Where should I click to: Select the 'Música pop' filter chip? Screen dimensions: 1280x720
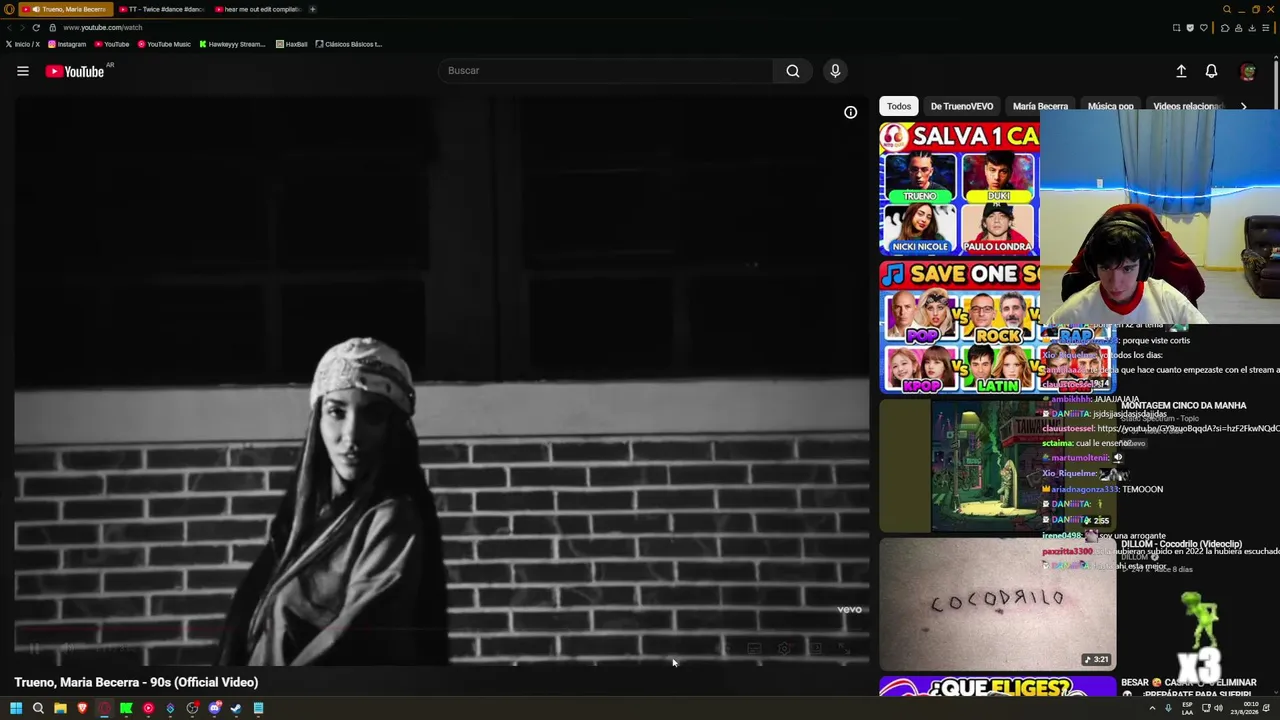(1110, 106)
